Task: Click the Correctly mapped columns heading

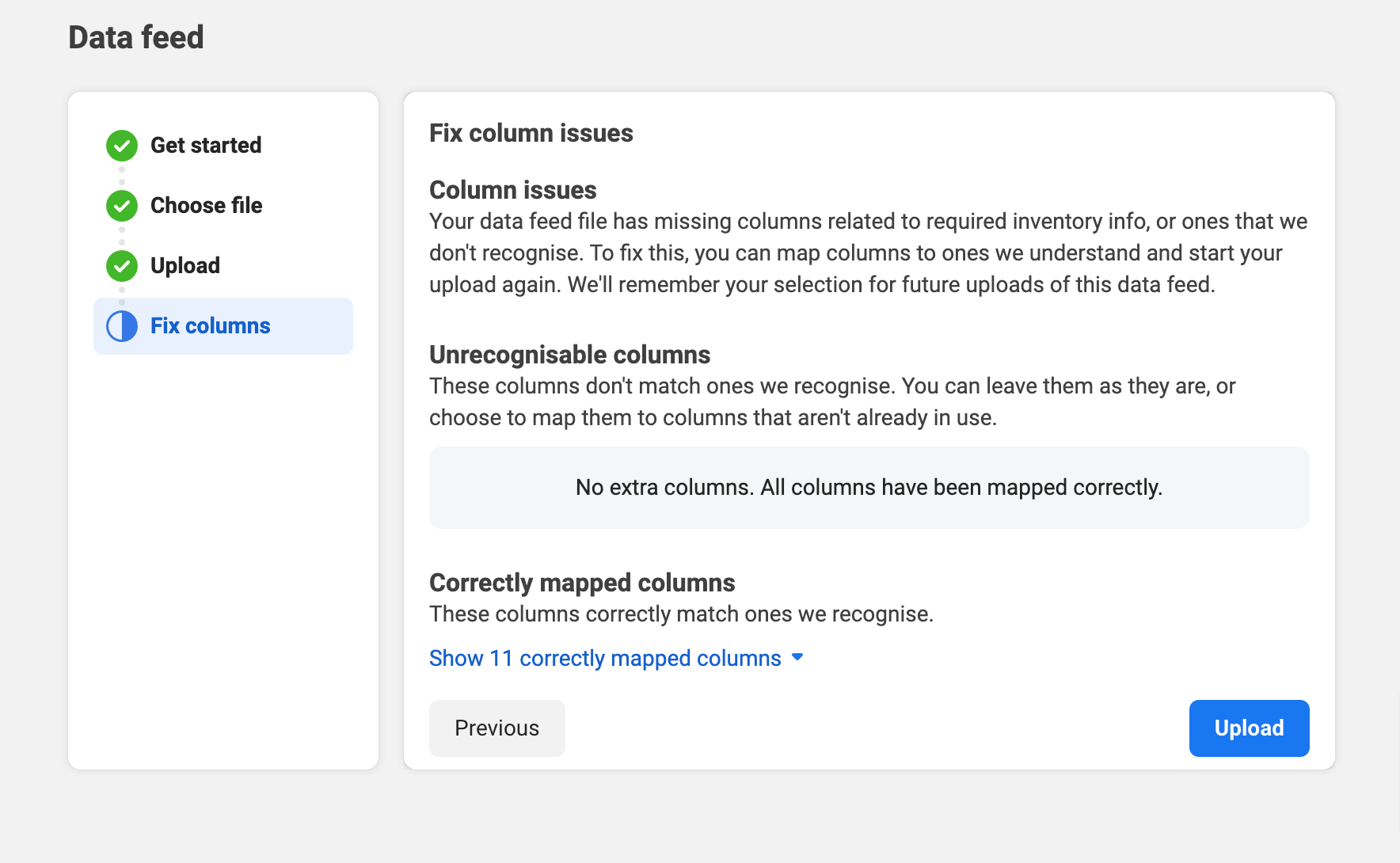Action: point(582,583)
